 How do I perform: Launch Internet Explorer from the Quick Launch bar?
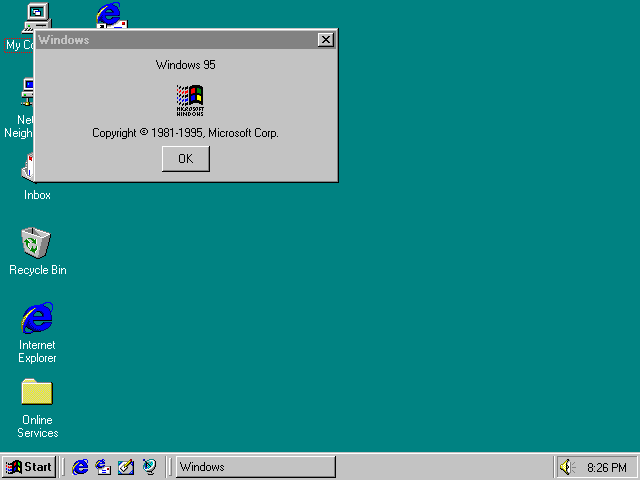(80, 467)
